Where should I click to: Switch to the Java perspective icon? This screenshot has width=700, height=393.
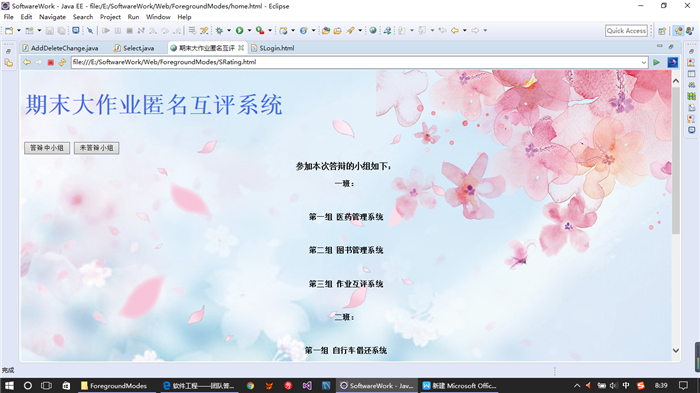coord(690,30)
